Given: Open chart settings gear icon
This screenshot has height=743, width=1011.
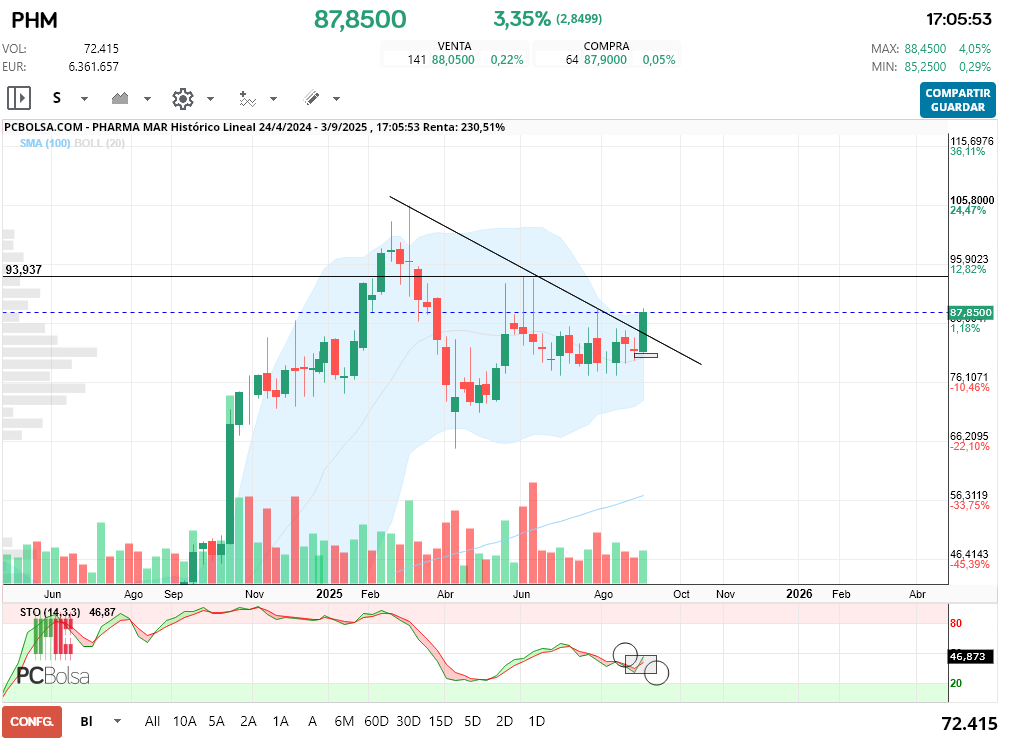Looking at the screenshot, I should [183, 99].
